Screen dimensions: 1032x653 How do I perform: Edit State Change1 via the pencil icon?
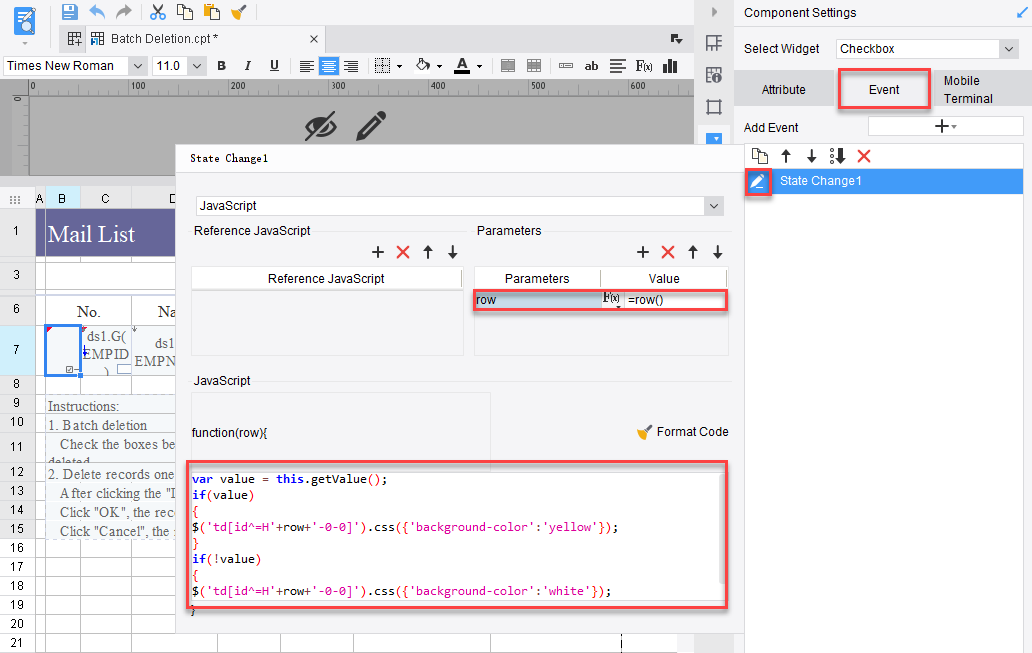(x=758, y=180)
